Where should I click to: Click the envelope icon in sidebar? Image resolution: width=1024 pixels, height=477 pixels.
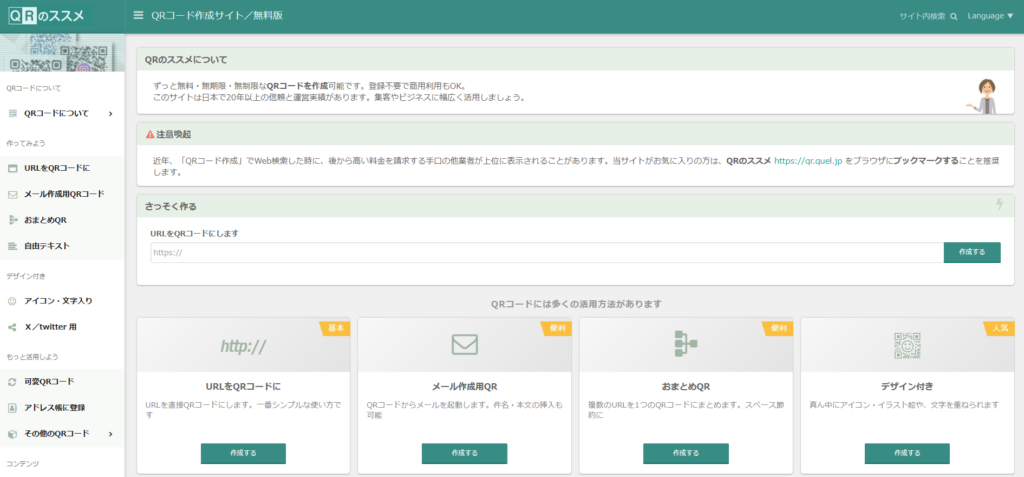(12, 195)
